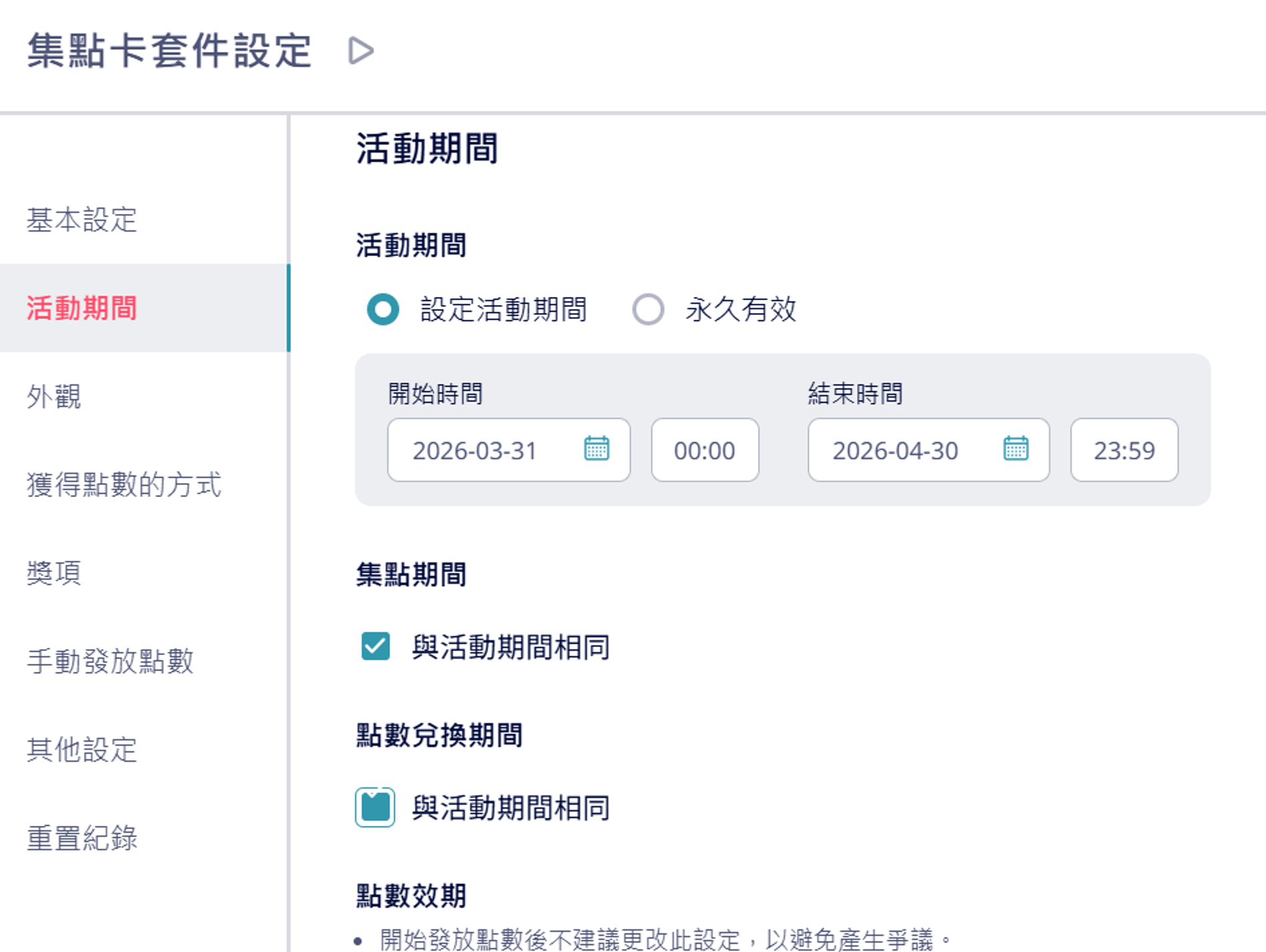Image resolution: width=1266 pixels, height=952 pixels.
Task: Click the start date field 2026-03-31
Action: point(475,450)
